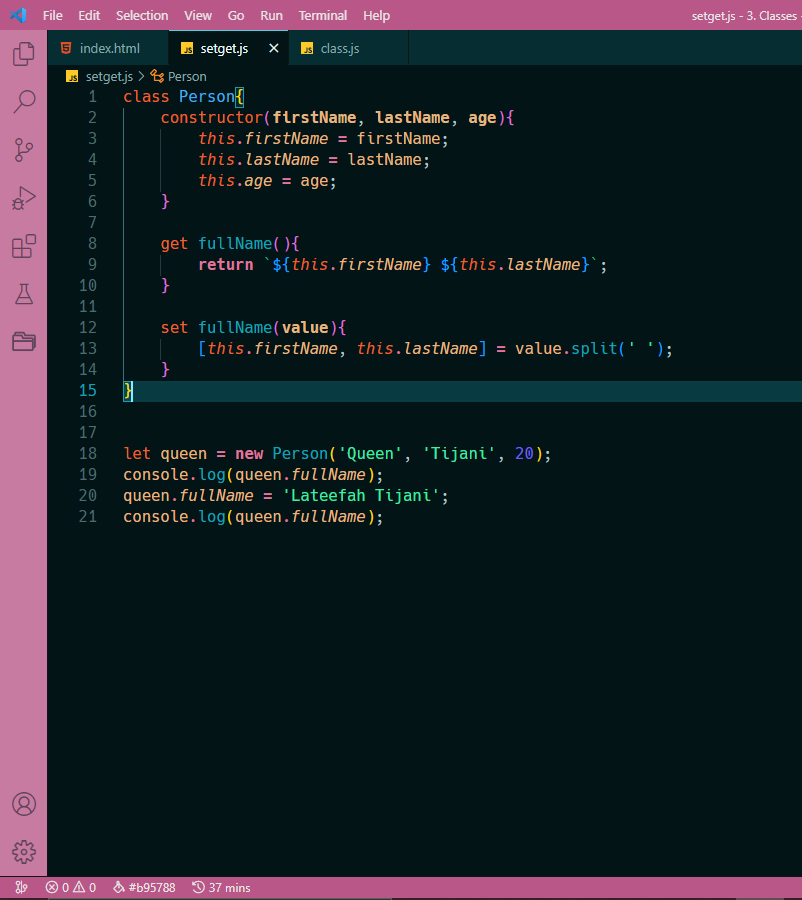The height and width of the screenshot is (900, 802).
Task: Click the #b95788 color status item
Action: (x=144, y=887)
